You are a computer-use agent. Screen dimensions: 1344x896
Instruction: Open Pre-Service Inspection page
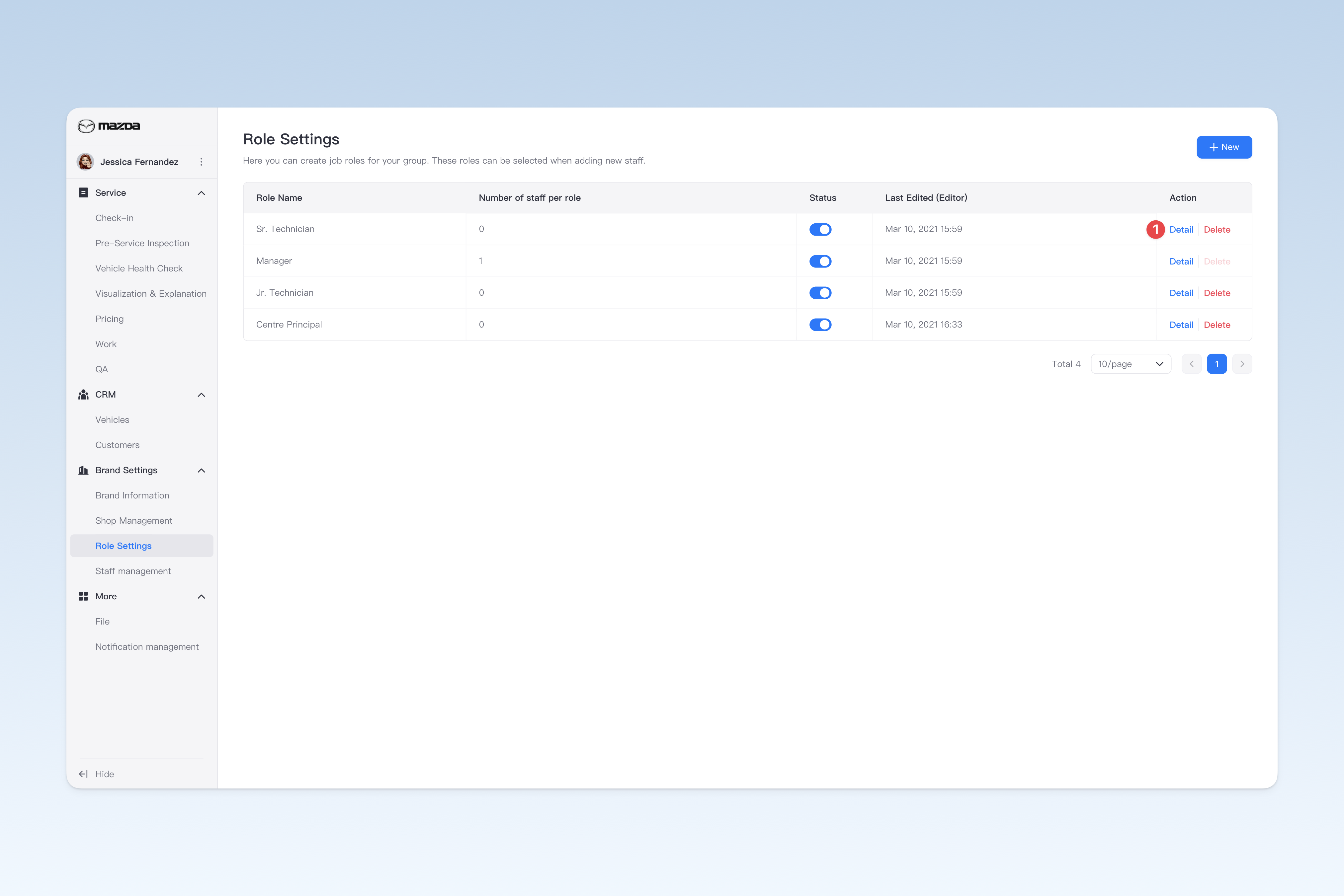coord(142,243)
